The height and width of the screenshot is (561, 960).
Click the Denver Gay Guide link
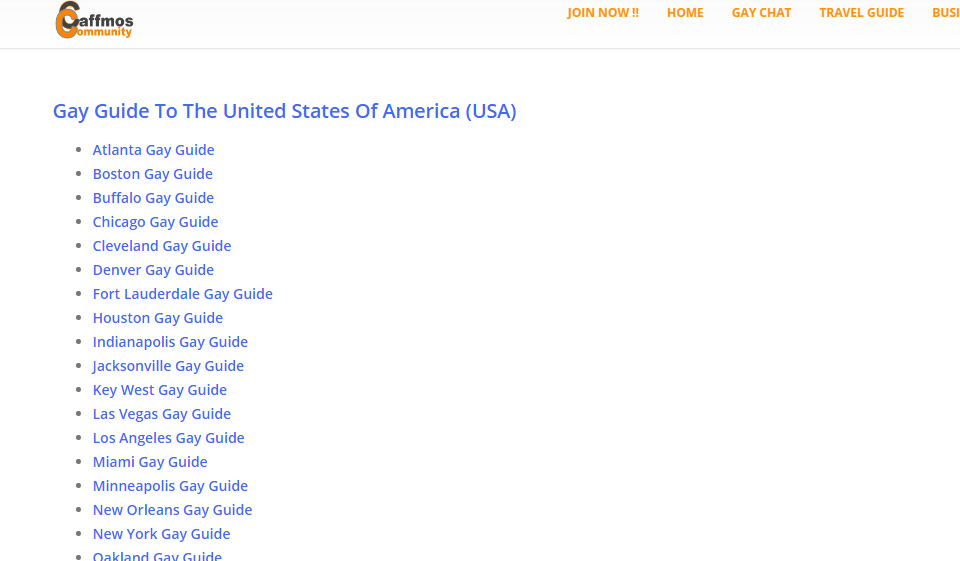point(153,270)
